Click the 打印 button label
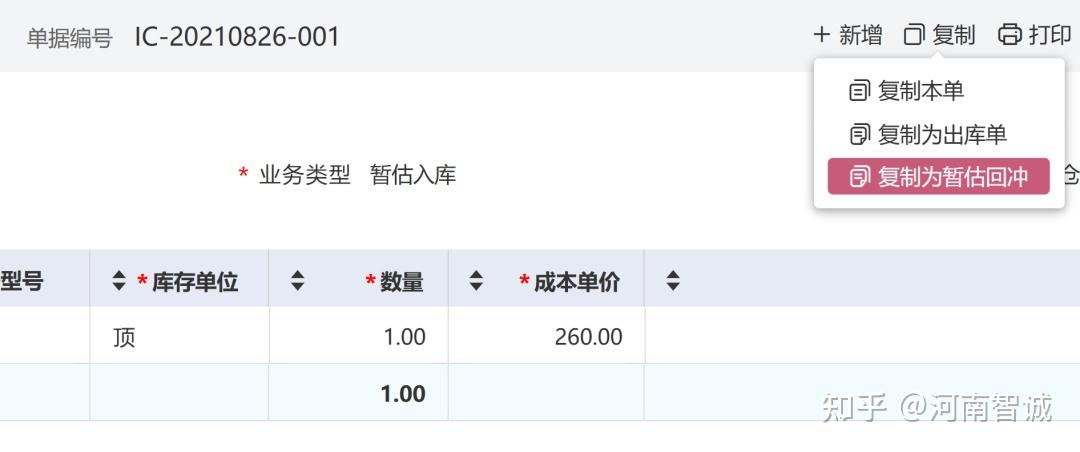This screenshot has height=452, width=1080. [1050, 34]
